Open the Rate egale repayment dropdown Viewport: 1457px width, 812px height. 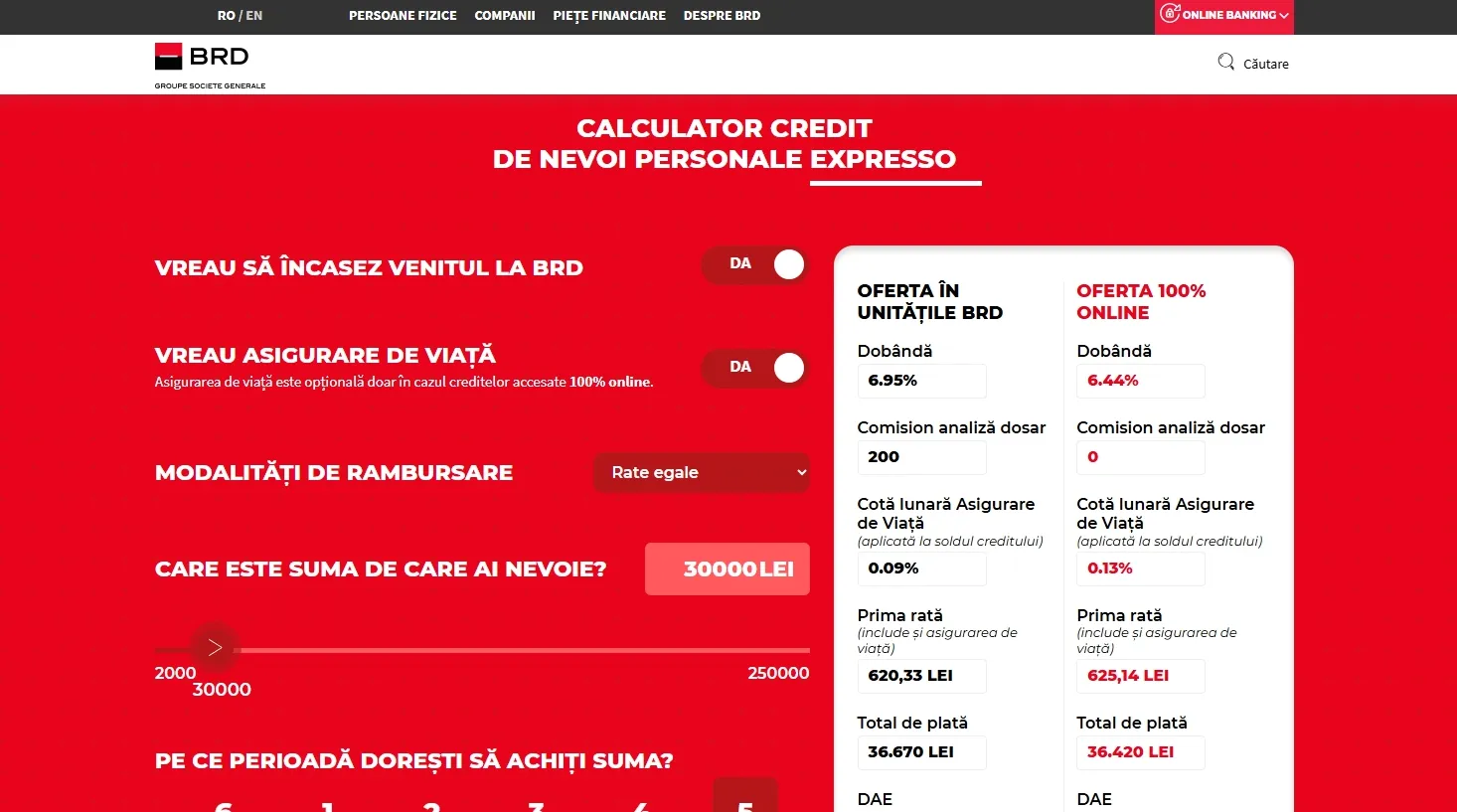point(702,473)
